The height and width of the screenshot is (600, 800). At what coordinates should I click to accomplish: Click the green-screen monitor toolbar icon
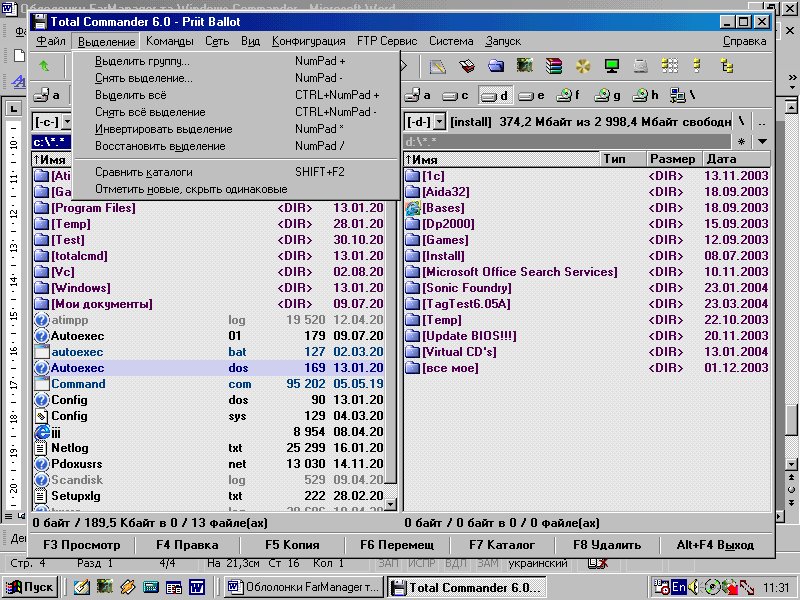(x=611, y=66)
